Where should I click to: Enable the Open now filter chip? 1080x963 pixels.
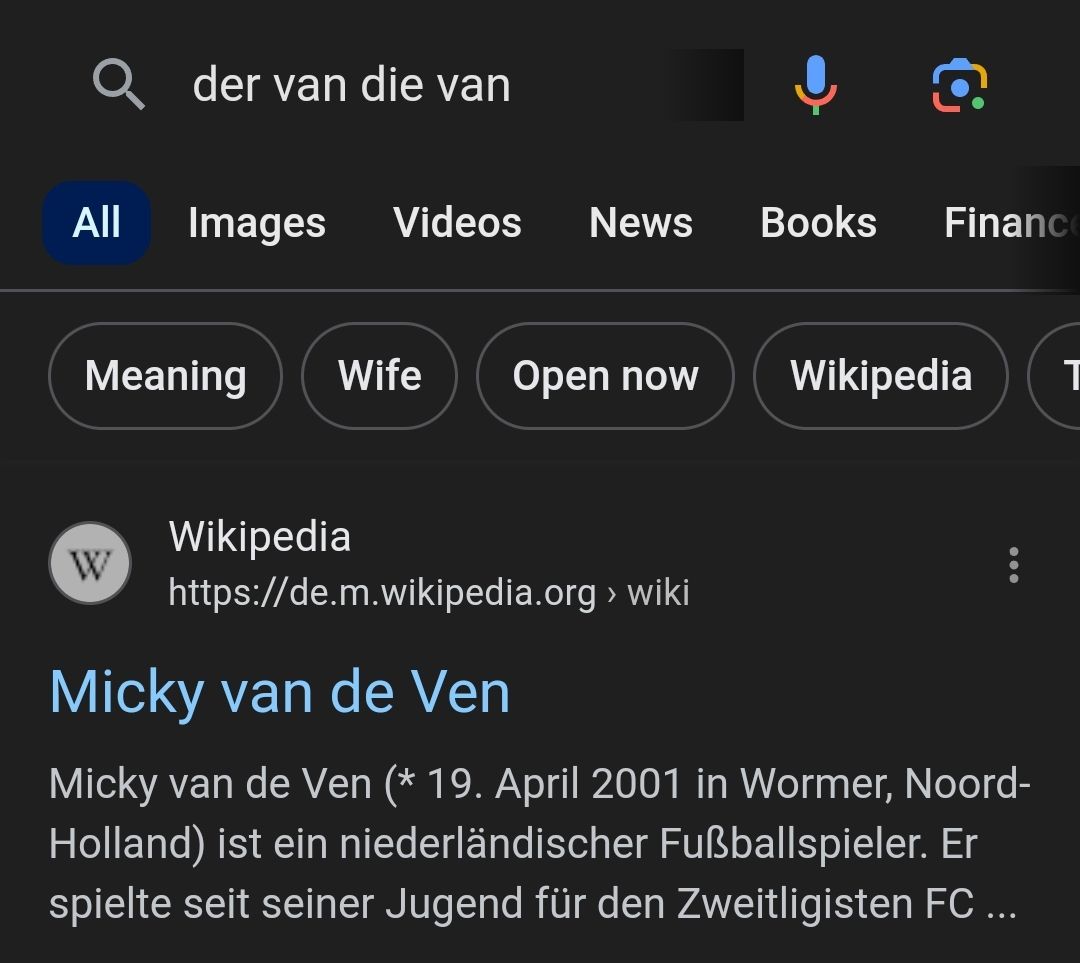605,376
